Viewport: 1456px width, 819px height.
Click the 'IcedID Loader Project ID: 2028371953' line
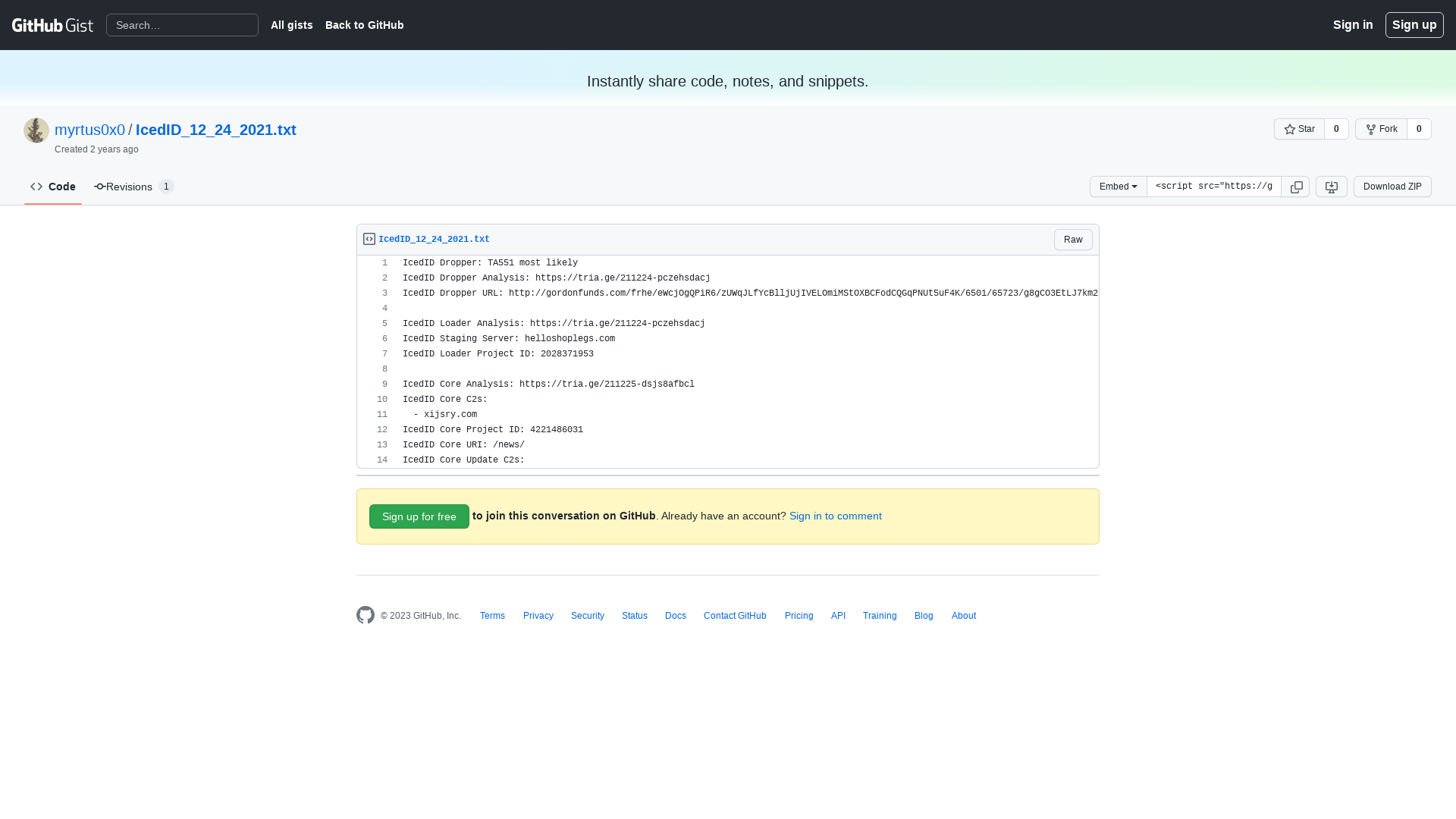498,354
